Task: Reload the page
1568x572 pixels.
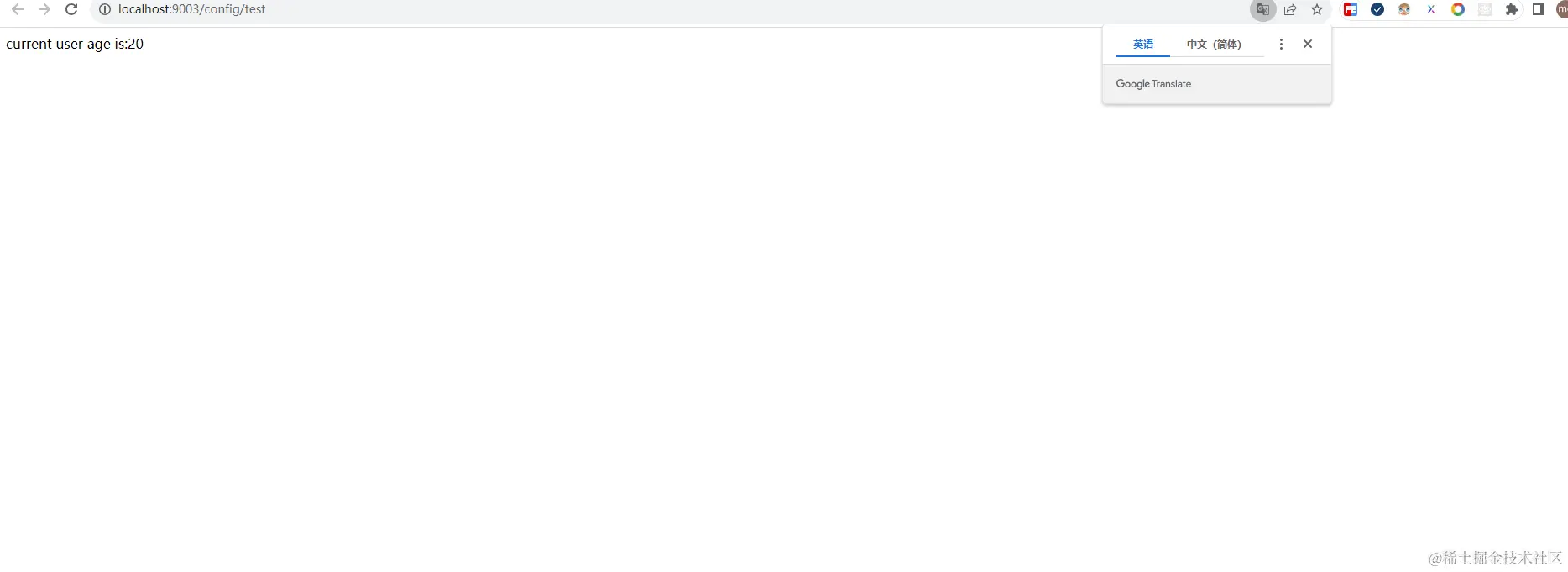Action: [71, 9]
